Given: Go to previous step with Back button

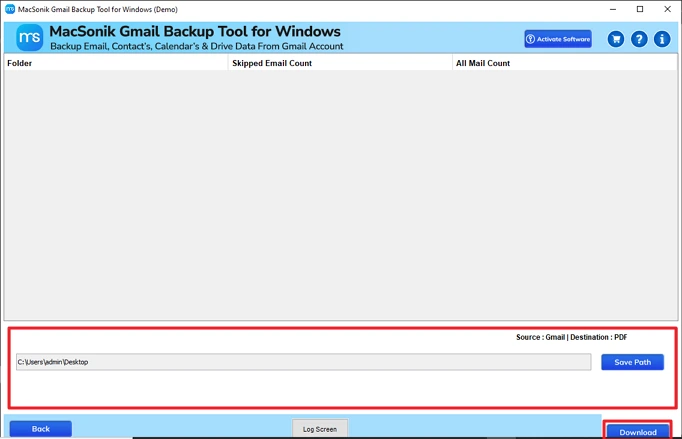Looking at the screenshot, I should tap(41, 429).
